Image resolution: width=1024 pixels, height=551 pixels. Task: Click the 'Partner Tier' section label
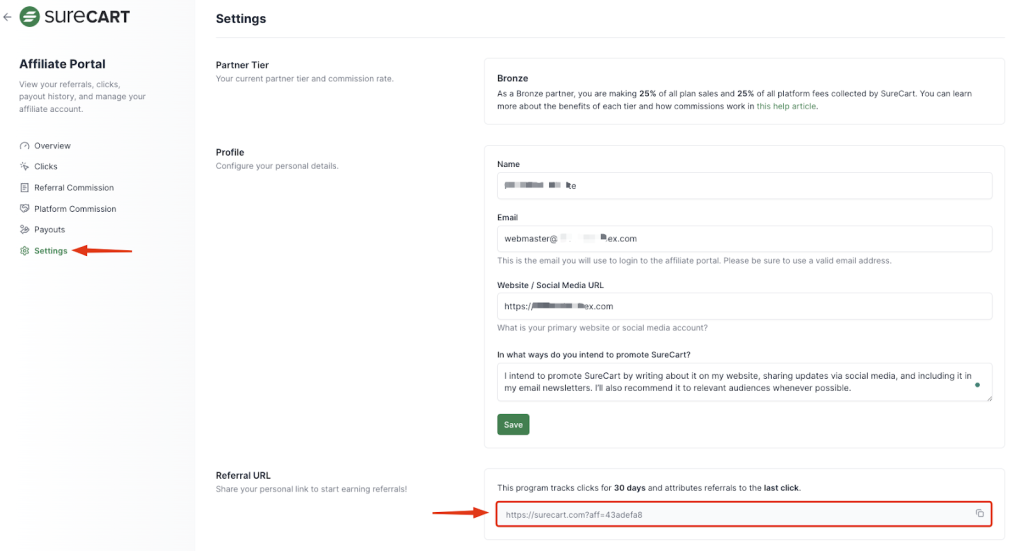pos(242,65)
